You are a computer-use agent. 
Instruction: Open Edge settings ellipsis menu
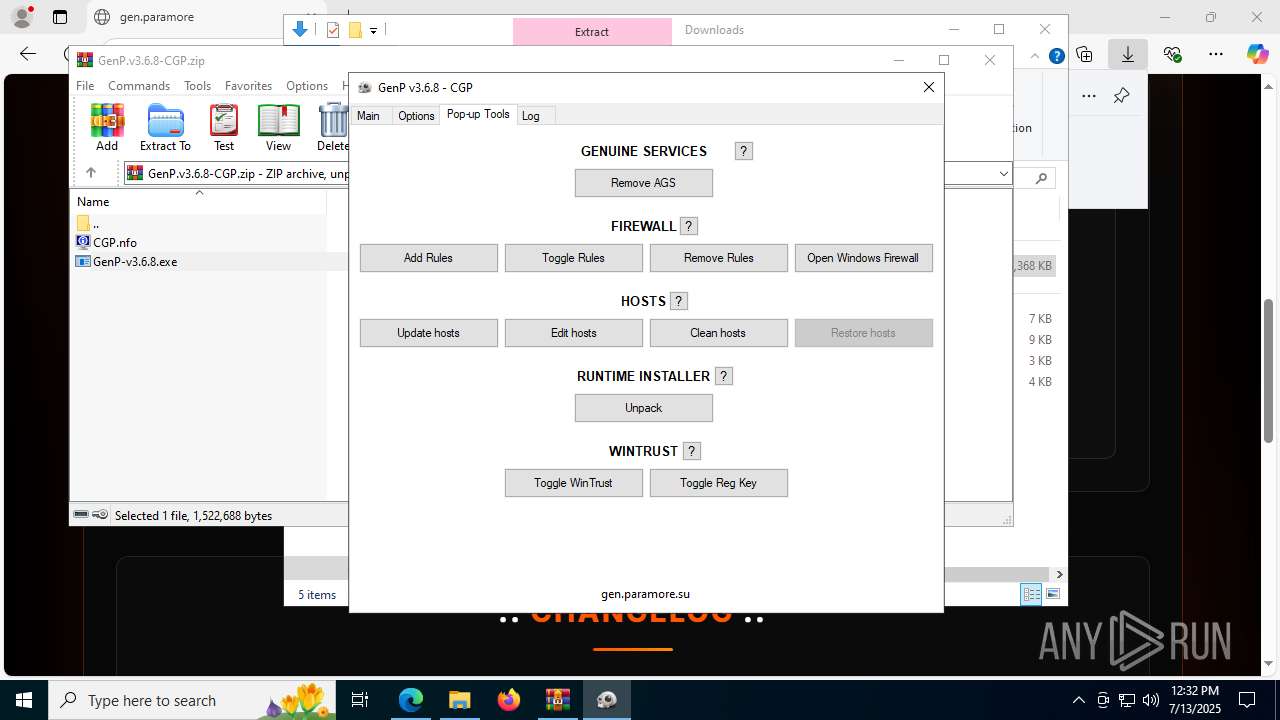(x=1216, y=55)
